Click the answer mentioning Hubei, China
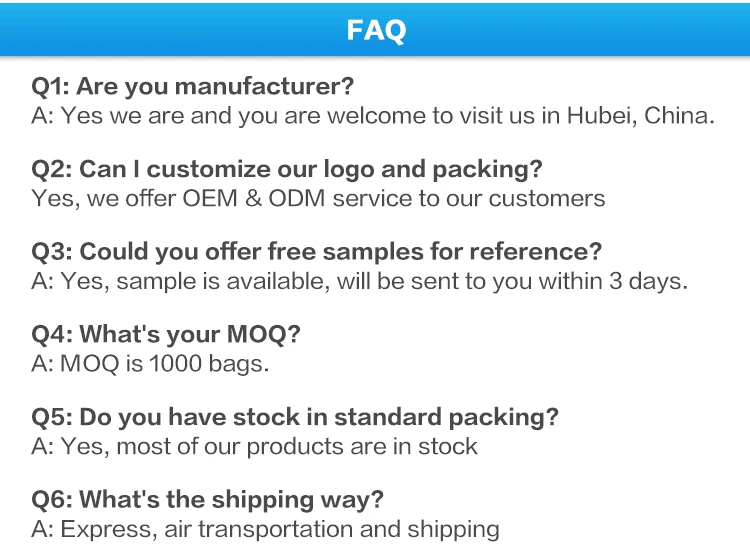Image resolution: width=750 pixels, height=552 pixels. 373,116
